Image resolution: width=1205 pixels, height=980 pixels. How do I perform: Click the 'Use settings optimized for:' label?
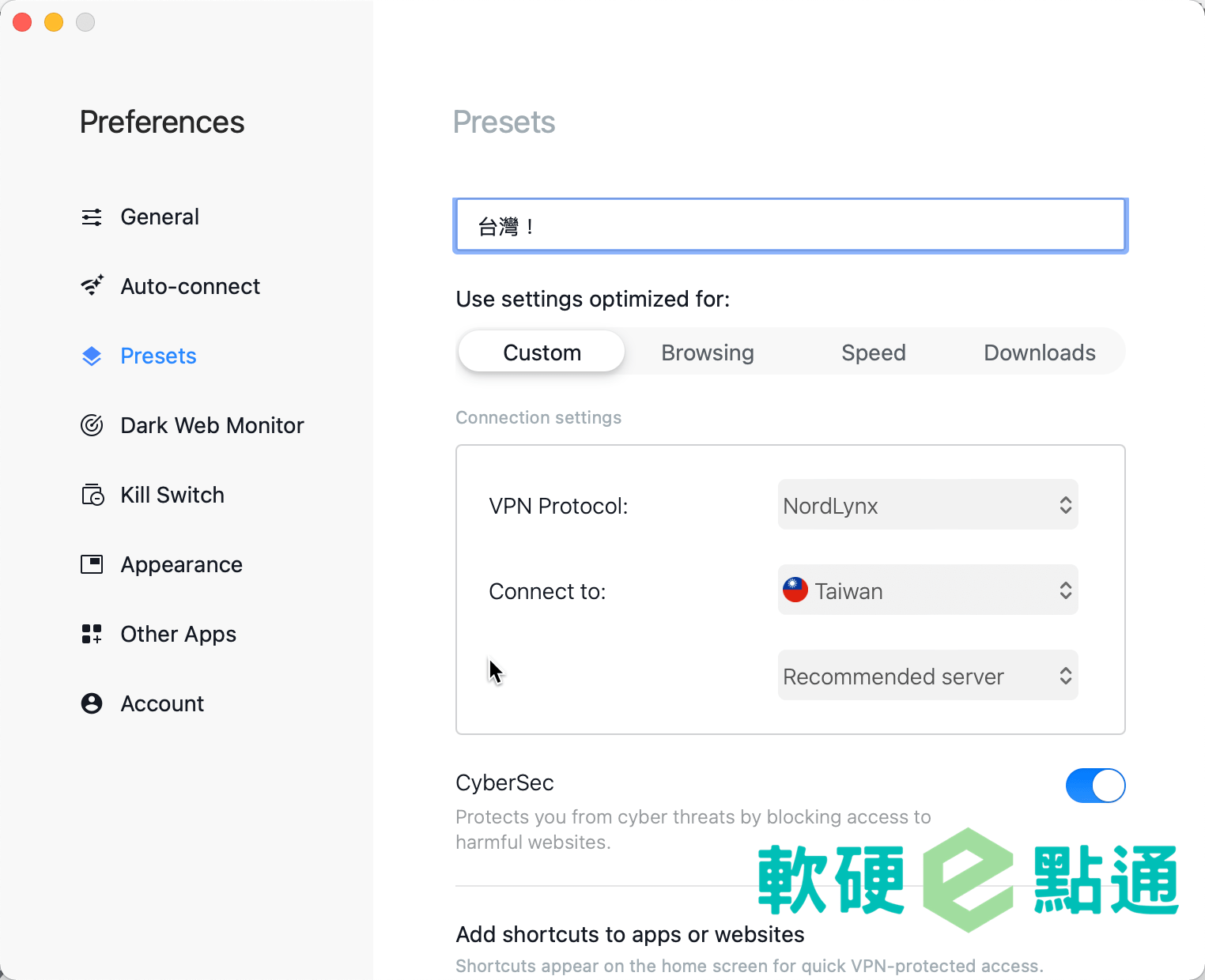pos(593,300)
